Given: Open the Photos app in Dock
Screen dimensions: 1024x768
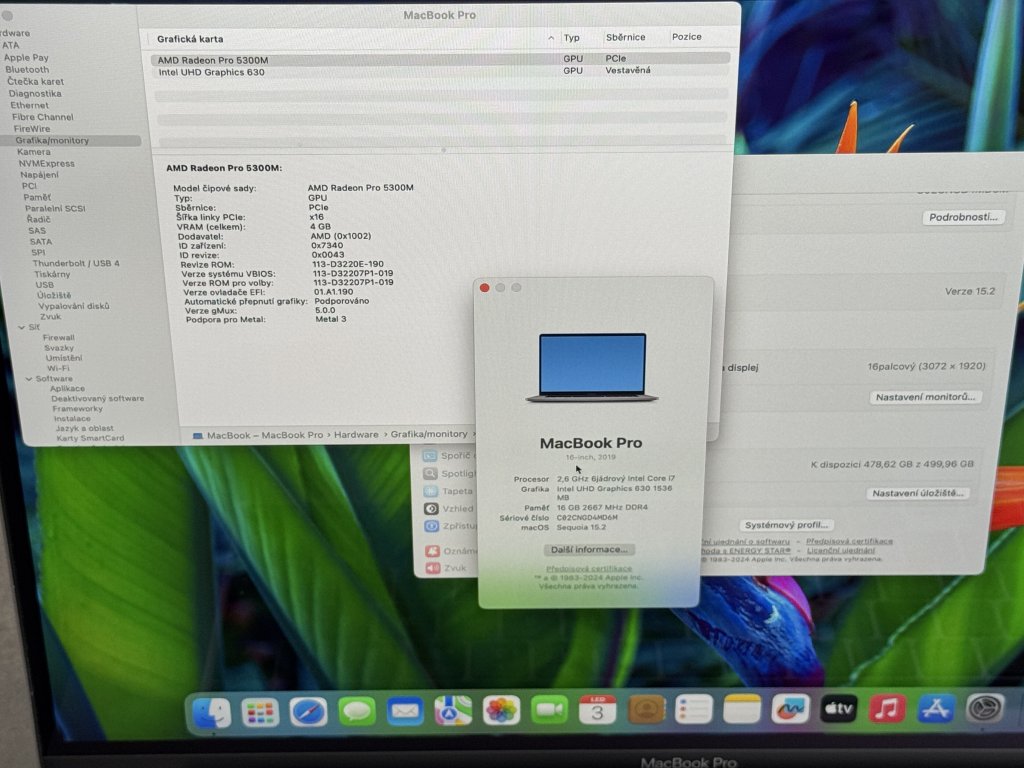Looking at the screenshot, I should pos(501,710).
